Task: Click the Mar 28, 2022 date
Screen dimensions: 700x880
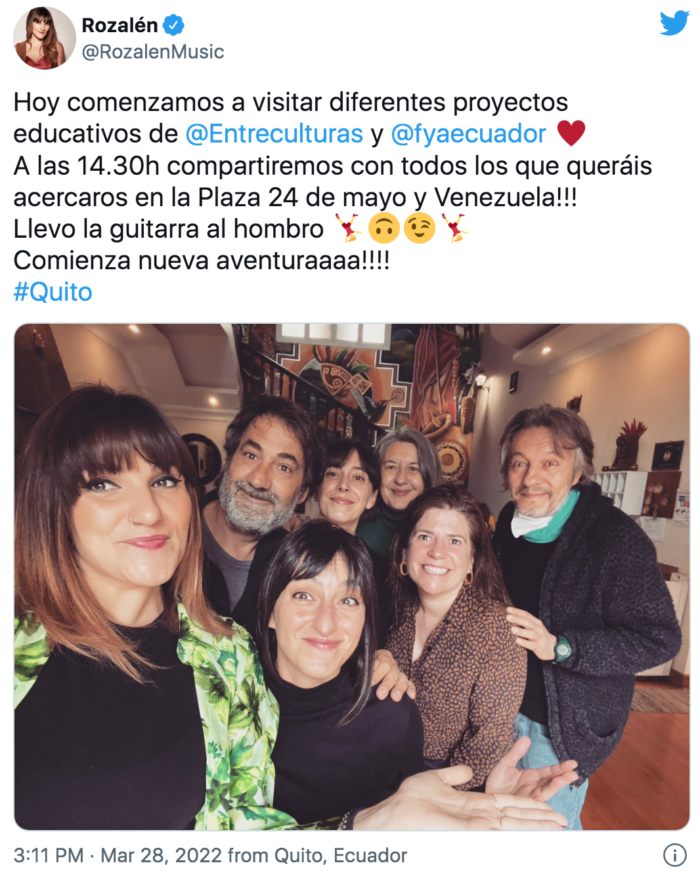Action: click(161, 855)
